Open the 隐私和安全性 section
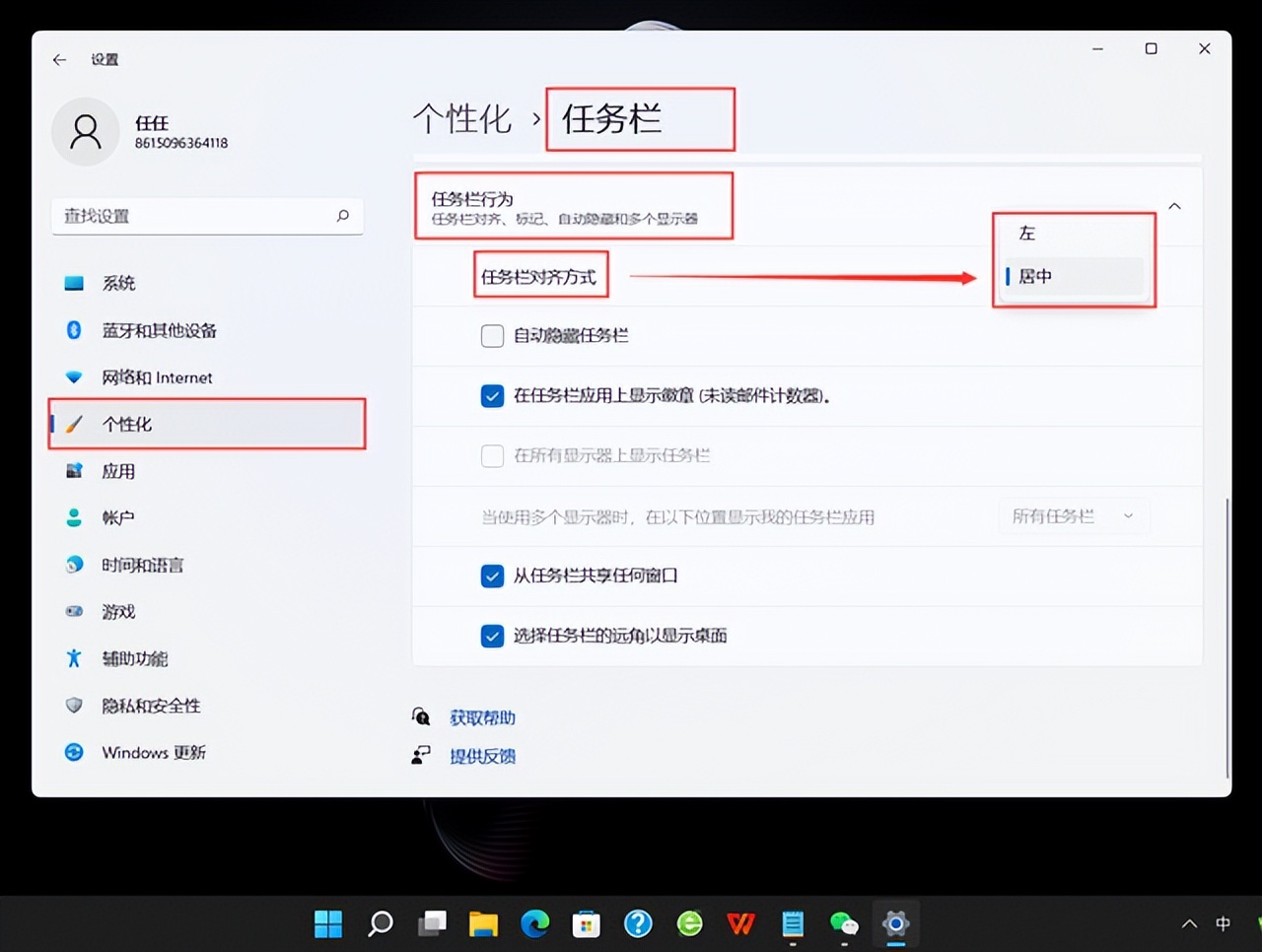This screenshot has width=1262, height=952. click(150, 706)
